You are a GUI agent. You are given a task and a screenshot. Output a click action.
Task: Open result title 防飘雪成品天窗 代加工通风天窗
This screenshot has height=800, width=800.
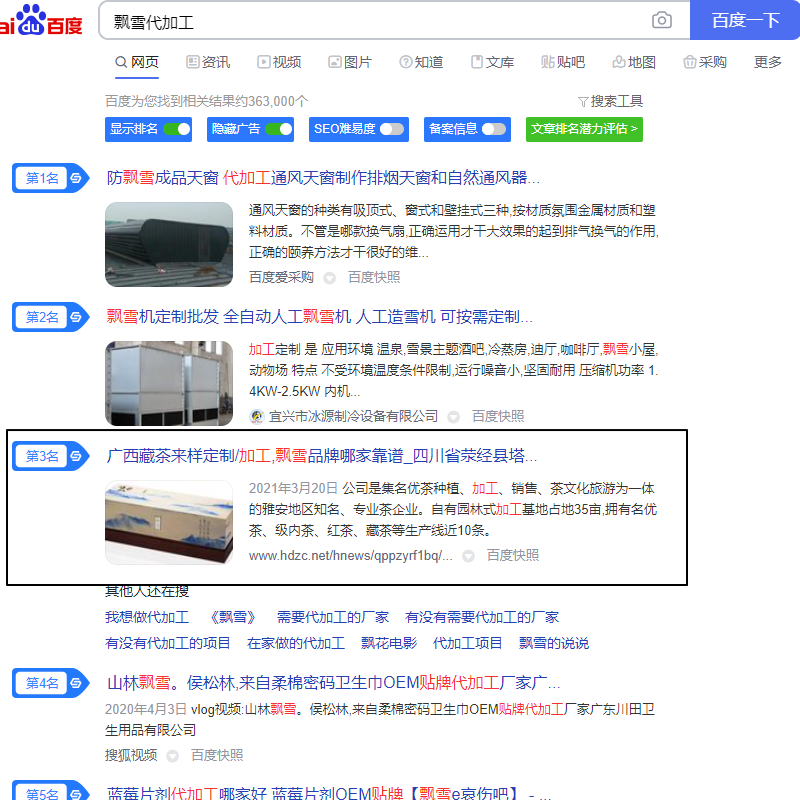click(323, 178)
